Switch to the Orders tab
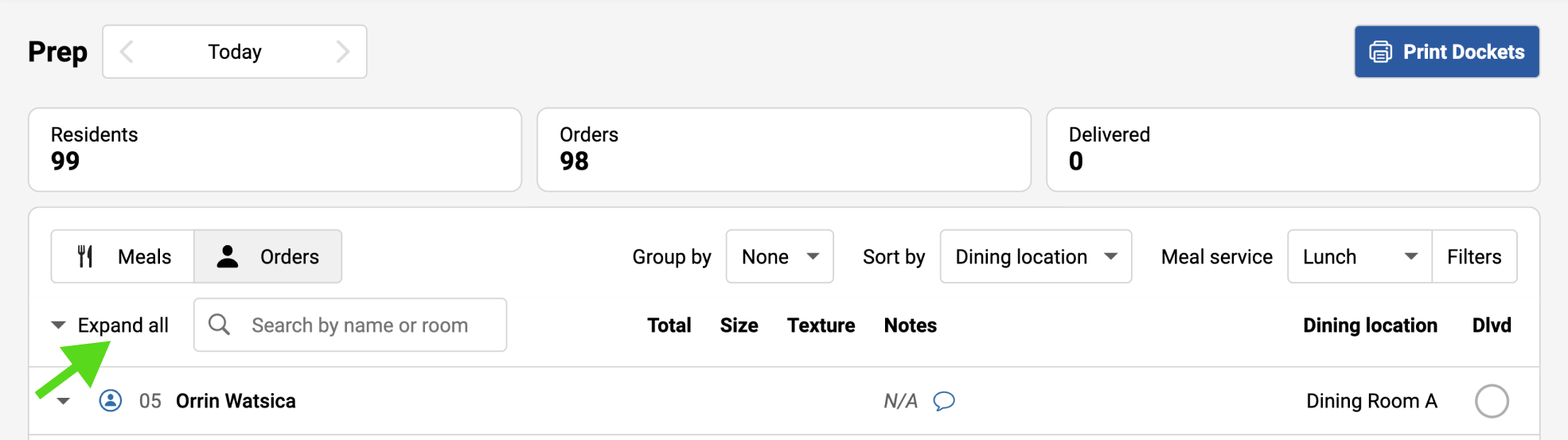 (268, 256)
